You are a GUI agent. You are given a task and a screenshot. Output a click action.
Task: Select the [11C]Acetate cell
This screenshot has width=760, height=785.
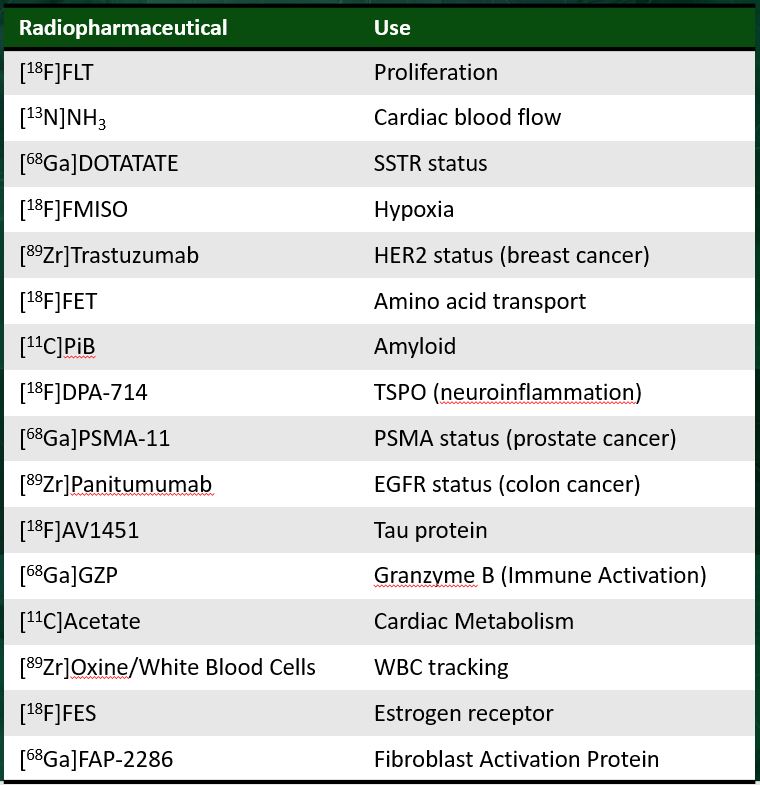pyautogui.click(x=80, y=621)
